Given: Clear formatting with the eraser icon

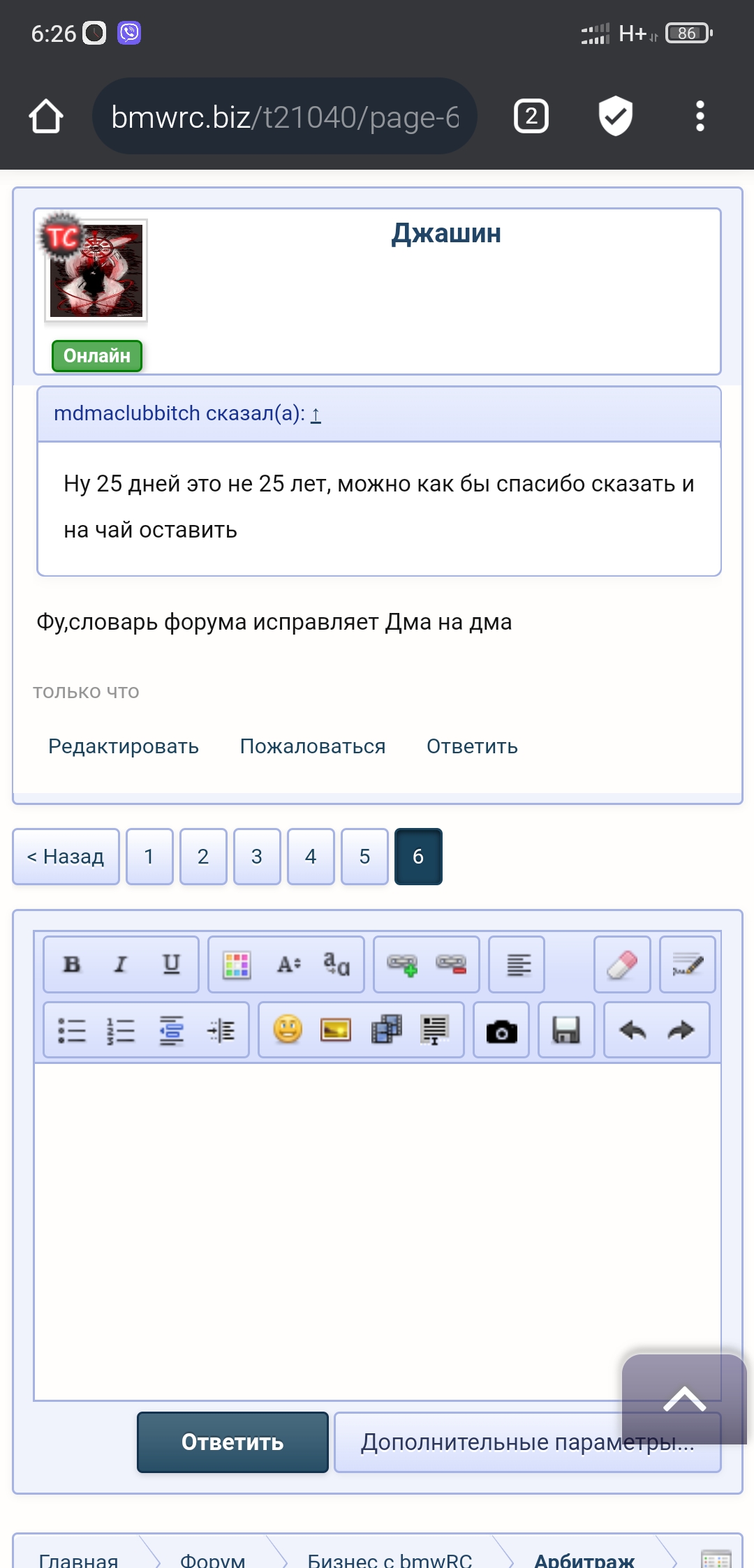Looking at the screenshot, I should point(622,965).
